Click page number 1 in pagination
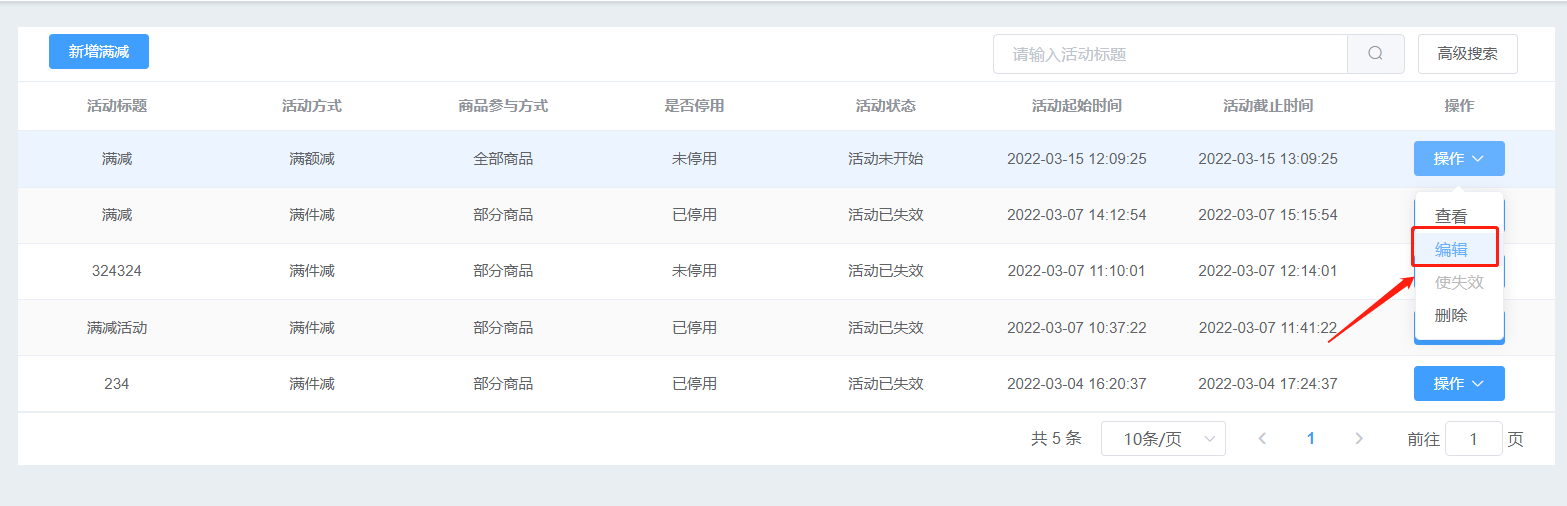Viewport: 1567px width, 506px height. [1310, 438]
